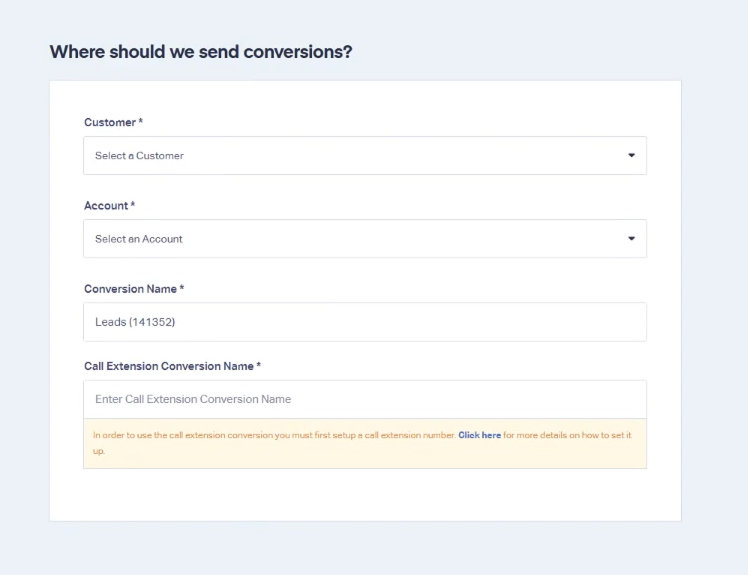This screenshot has width=748, height=575.
Task: Click blank area below the warning banner
Action: click(365, 494)
